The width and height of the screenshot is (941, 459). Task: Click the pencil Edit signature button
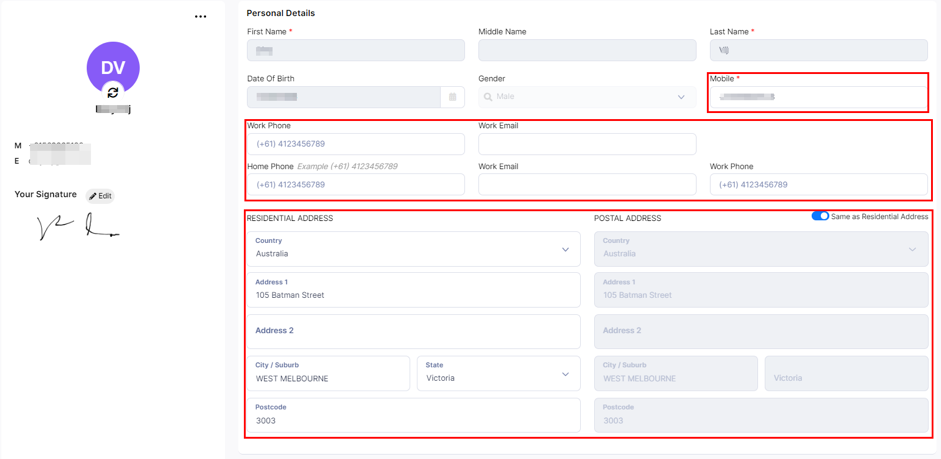(x=100, y=196)
